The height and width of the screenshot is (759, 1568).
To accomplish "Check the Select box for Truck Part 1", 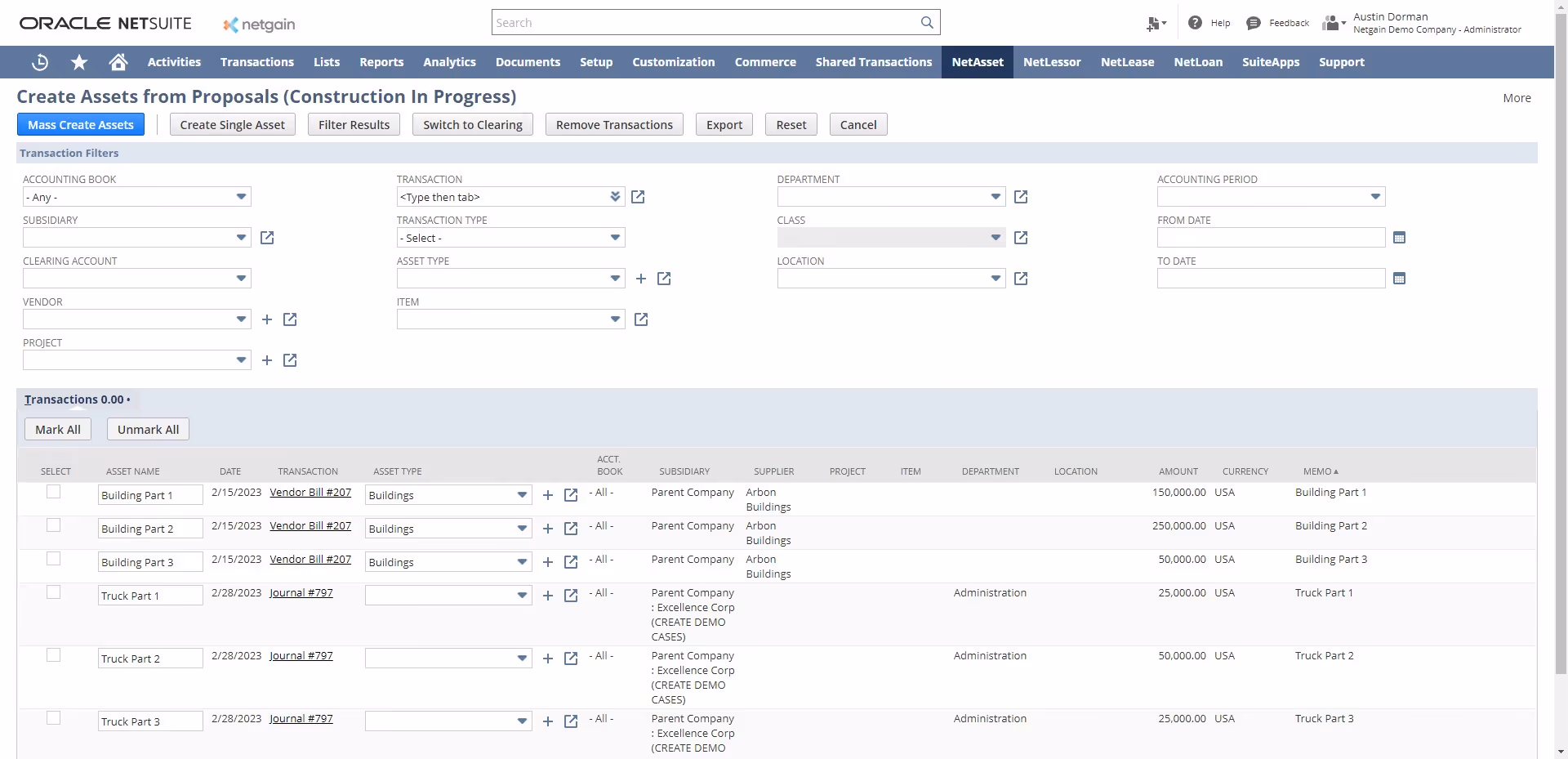I will (53, 592).
